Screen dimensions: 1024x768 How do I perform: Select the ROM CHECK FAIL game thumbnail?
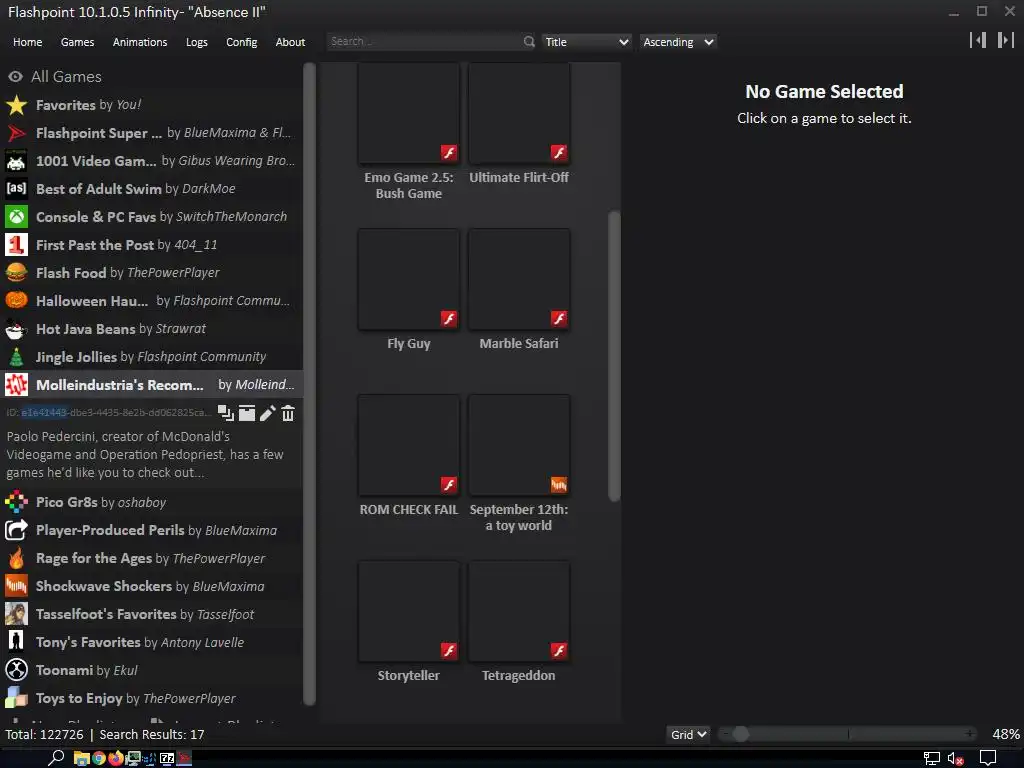pyautogui.click(x=409, y=445)
